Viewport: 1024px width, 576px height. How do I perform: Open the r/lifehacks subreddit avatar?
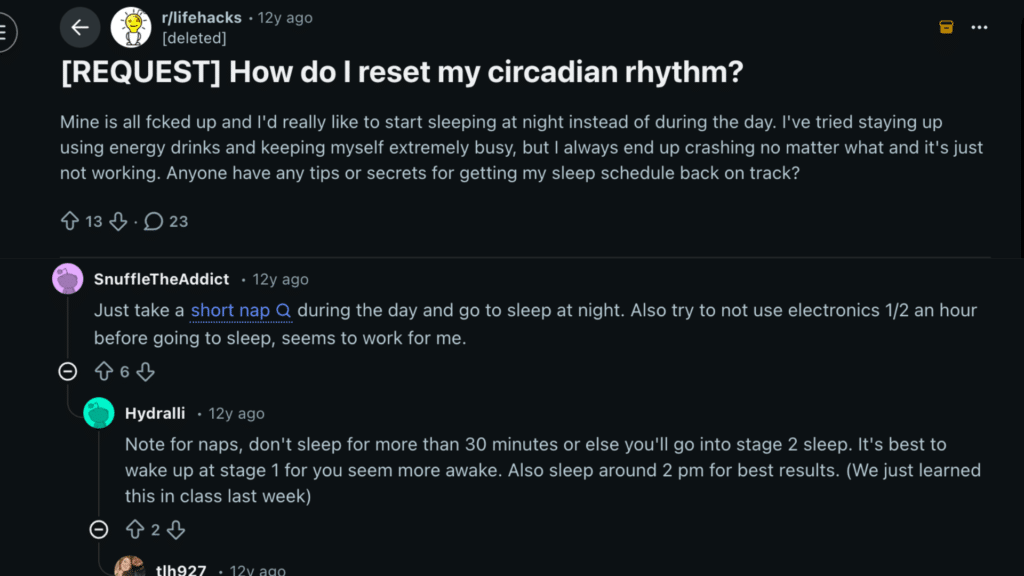pos(131,27)
